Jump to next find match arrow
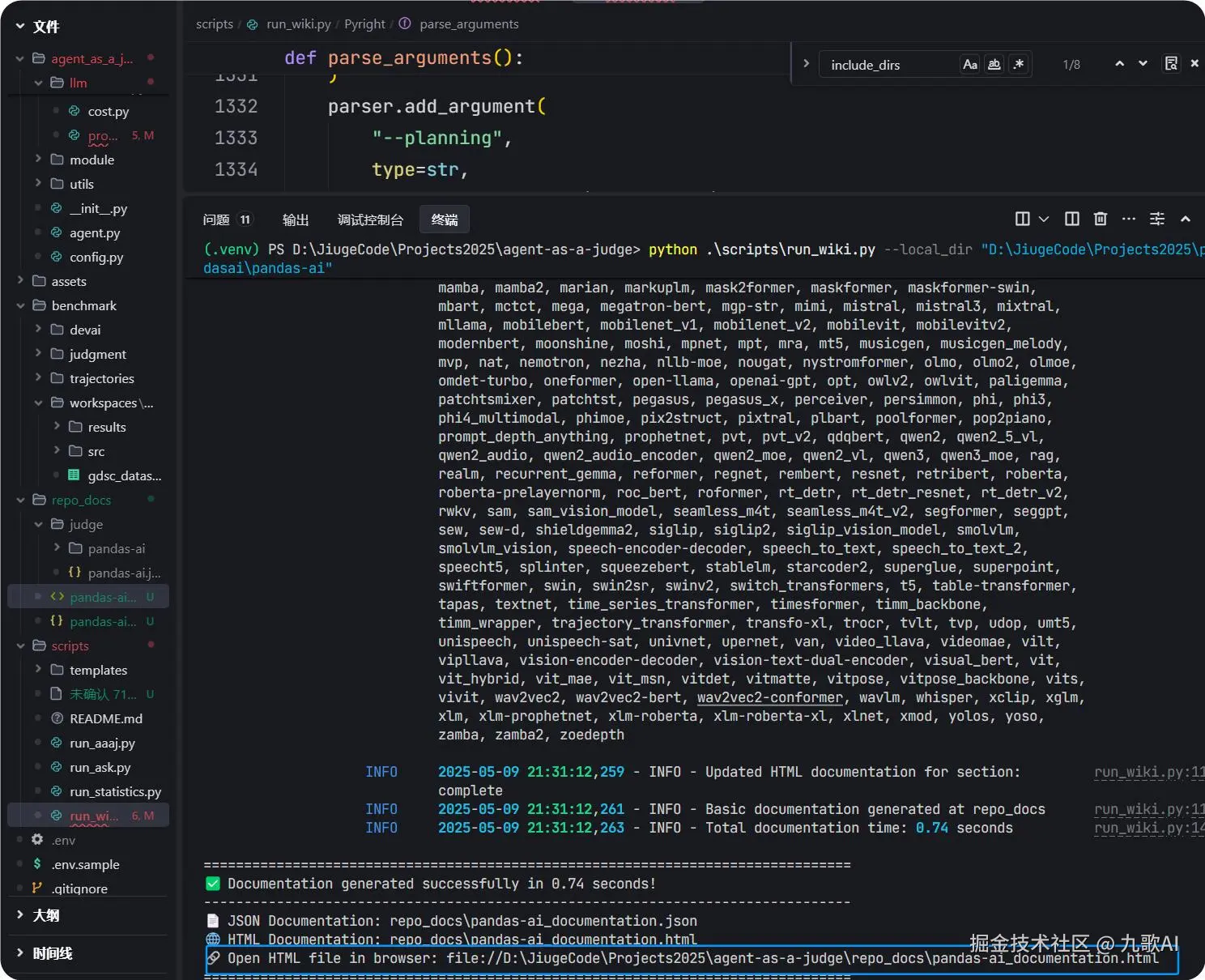The image size is (1205, 980). click(1143, 64)
